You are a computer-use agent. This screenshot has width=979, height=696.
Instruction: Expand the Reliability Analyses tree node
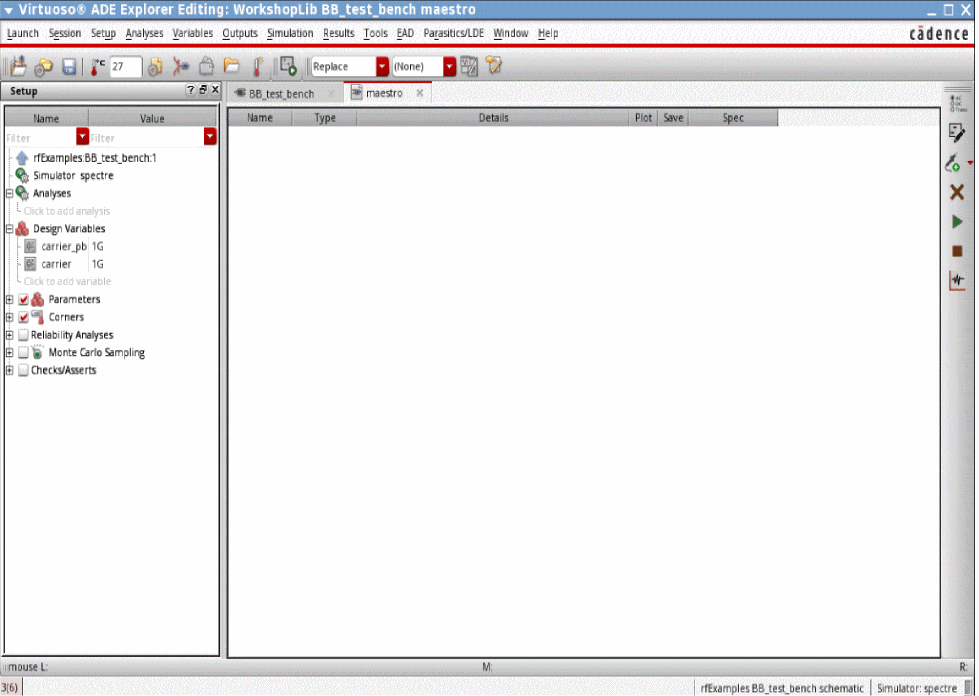pos(9,335)
